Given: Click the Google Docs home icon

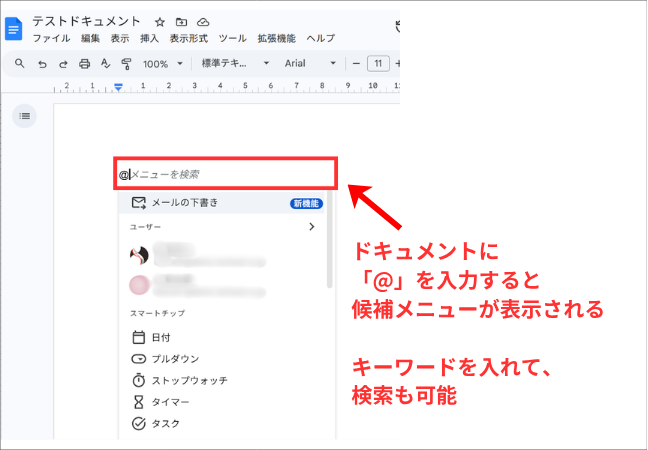Looking at the screenshot, I should tap(15, 27).
